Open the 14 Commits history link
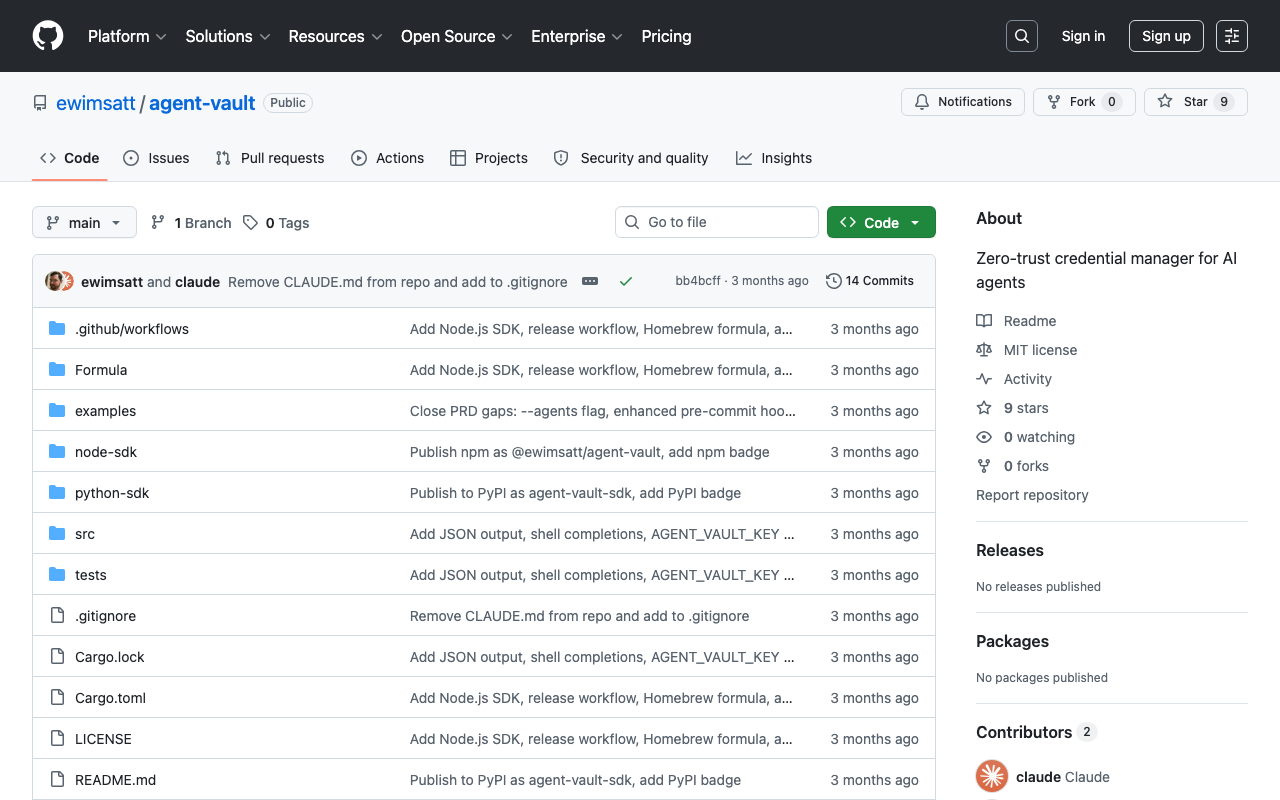The width and height of the screenshot is (1280, 800). pyautogui.click(x=870, y=281)
